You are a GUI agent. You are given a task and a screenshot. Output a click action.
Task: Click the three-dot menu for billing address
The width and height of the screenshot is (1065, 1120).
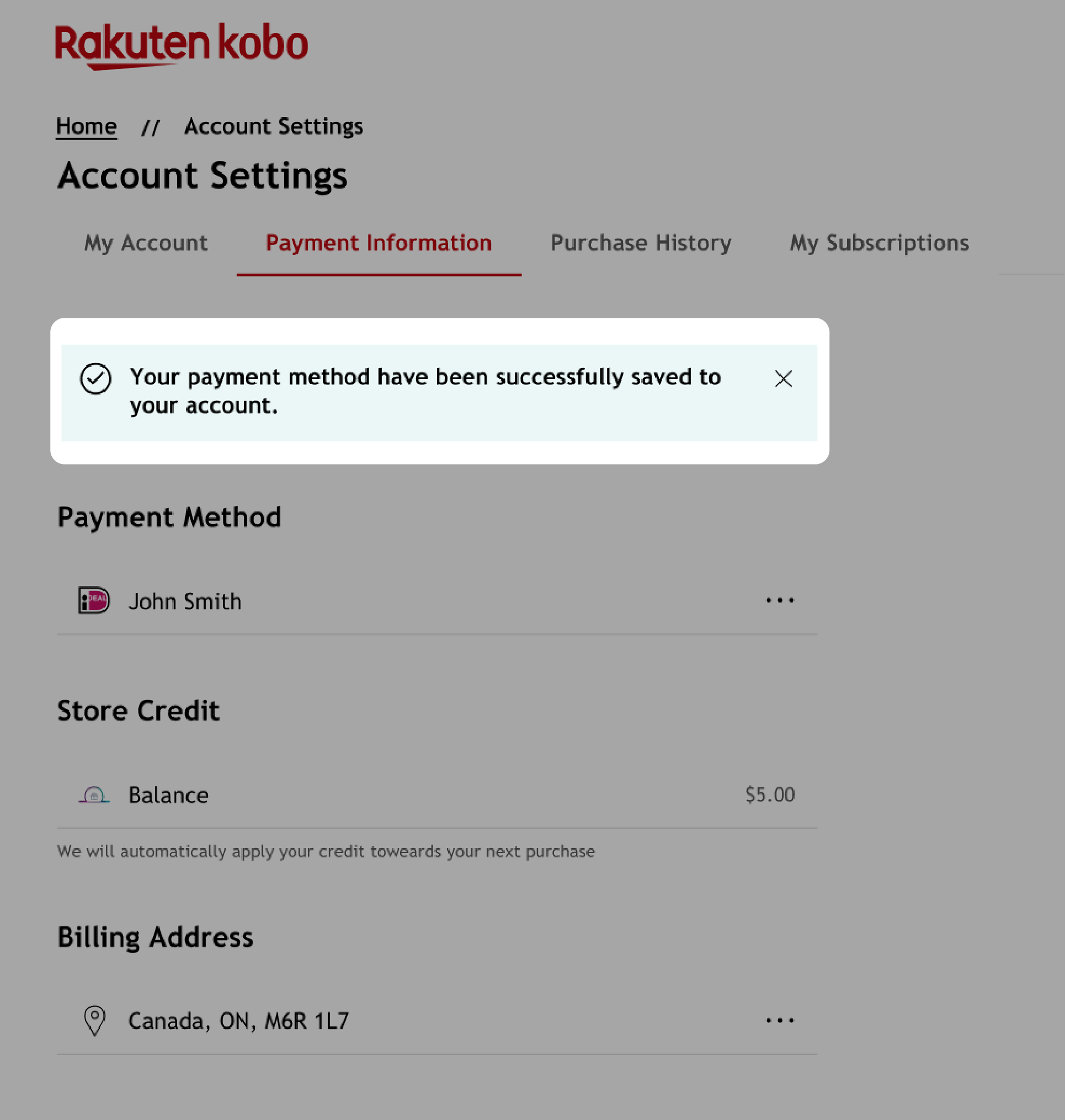779,1021
